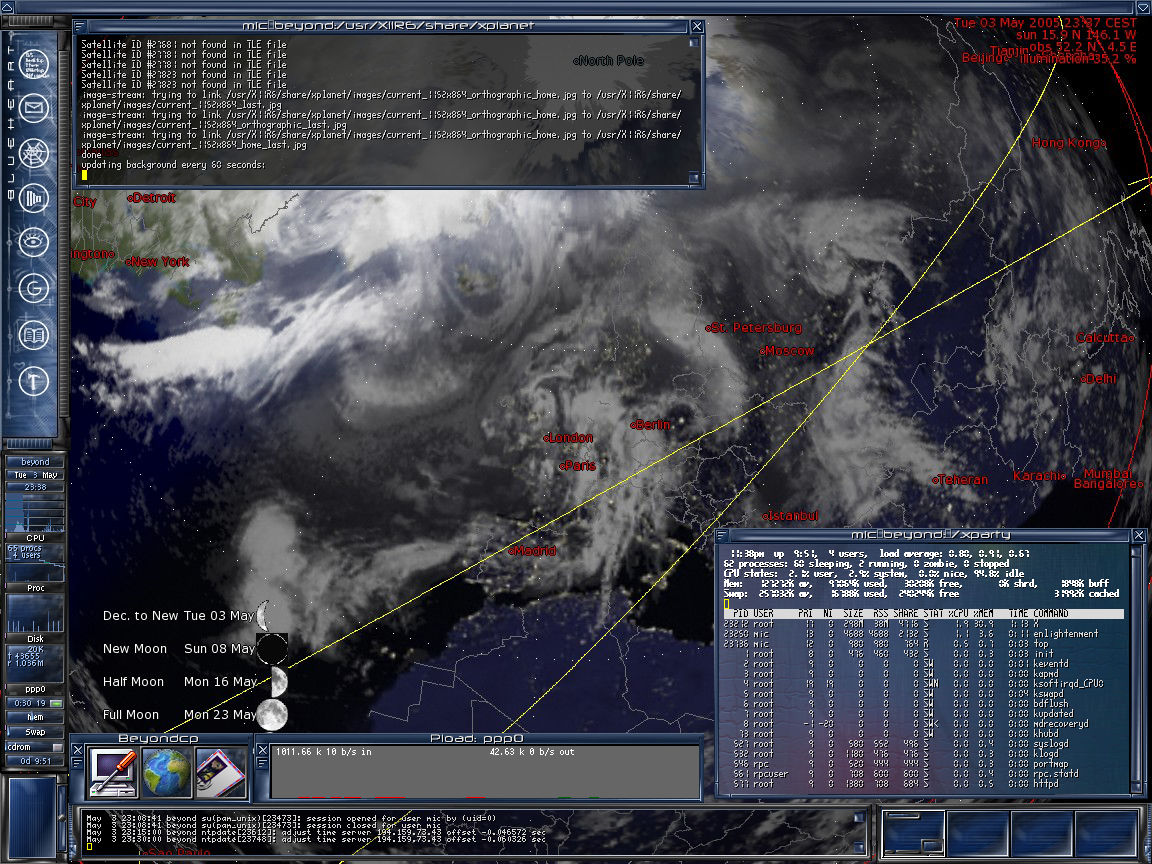Open the menu button on Beyondcp window
This screenshot has width=1152, height=864.
76,764
